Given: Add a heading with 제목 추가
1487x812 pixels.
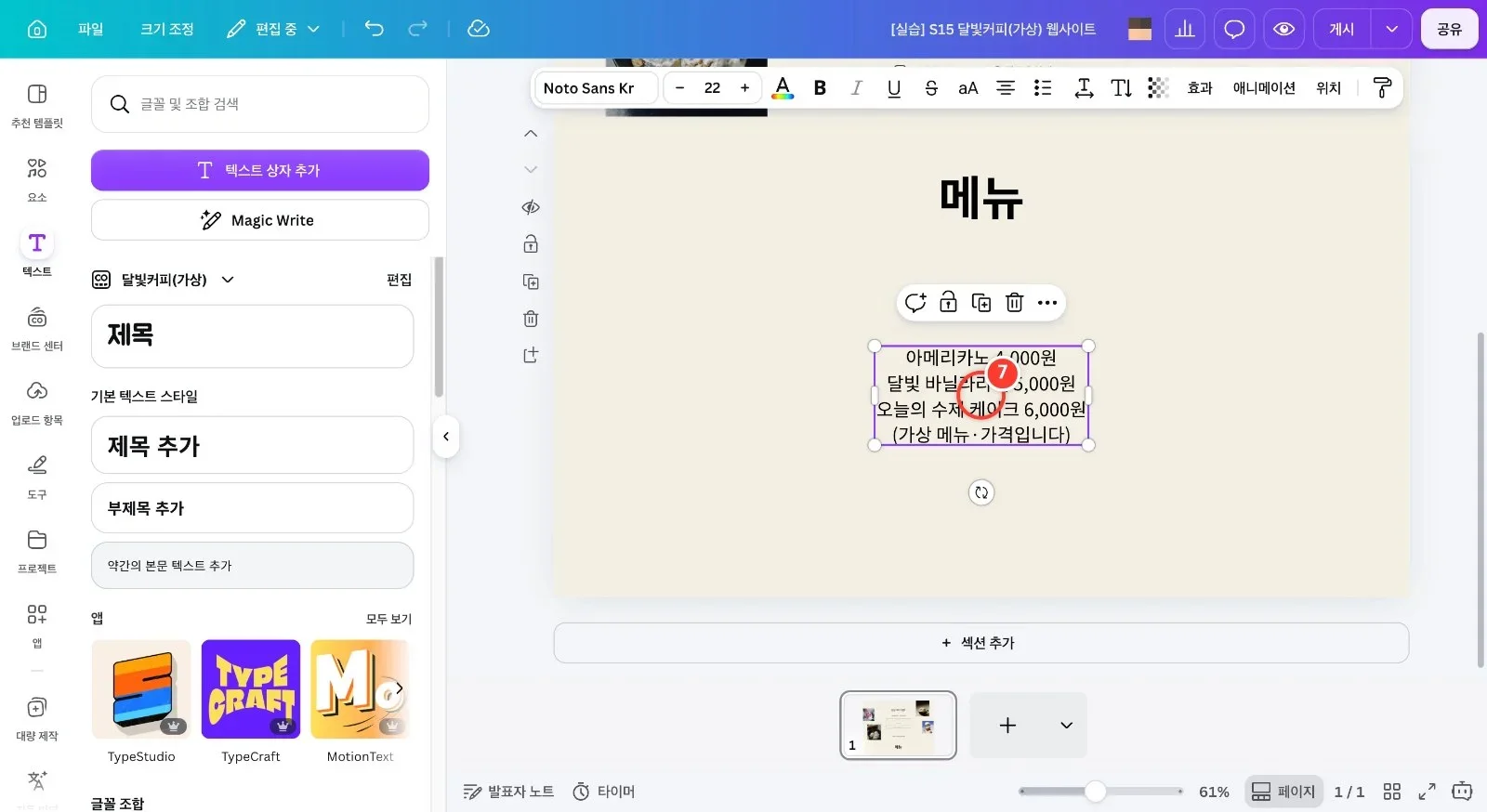Looking at the screenshot, I should click(252, 446).
